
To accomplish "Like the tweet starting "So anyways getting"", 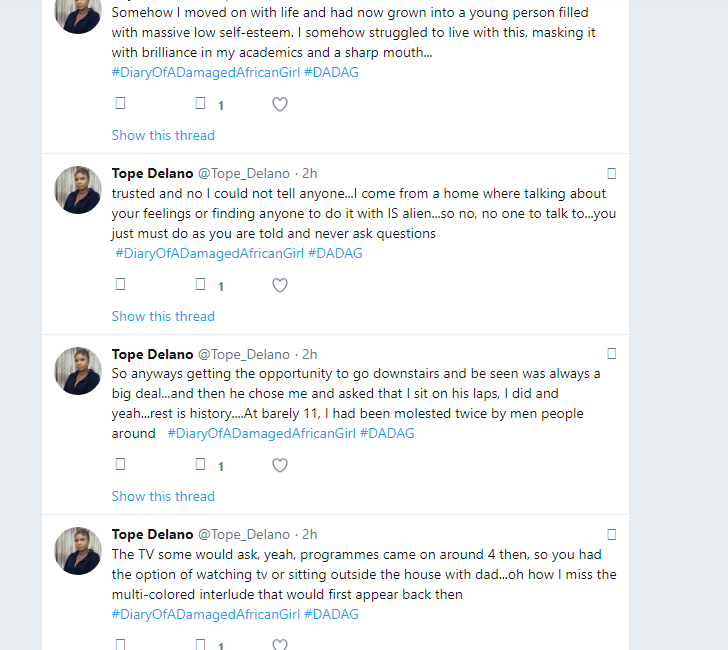I will pos(280,465).
